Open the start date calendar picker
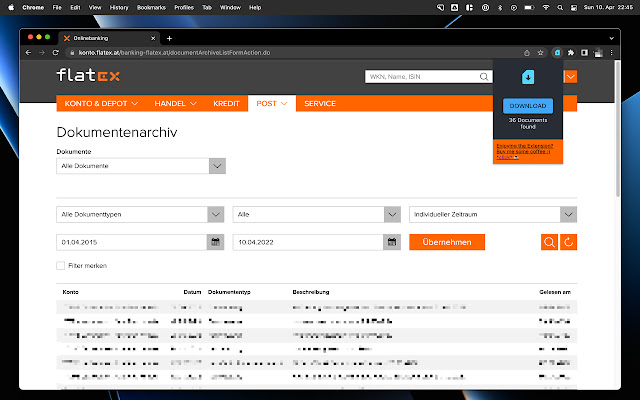The image size is (640, 400). [216, 242]
